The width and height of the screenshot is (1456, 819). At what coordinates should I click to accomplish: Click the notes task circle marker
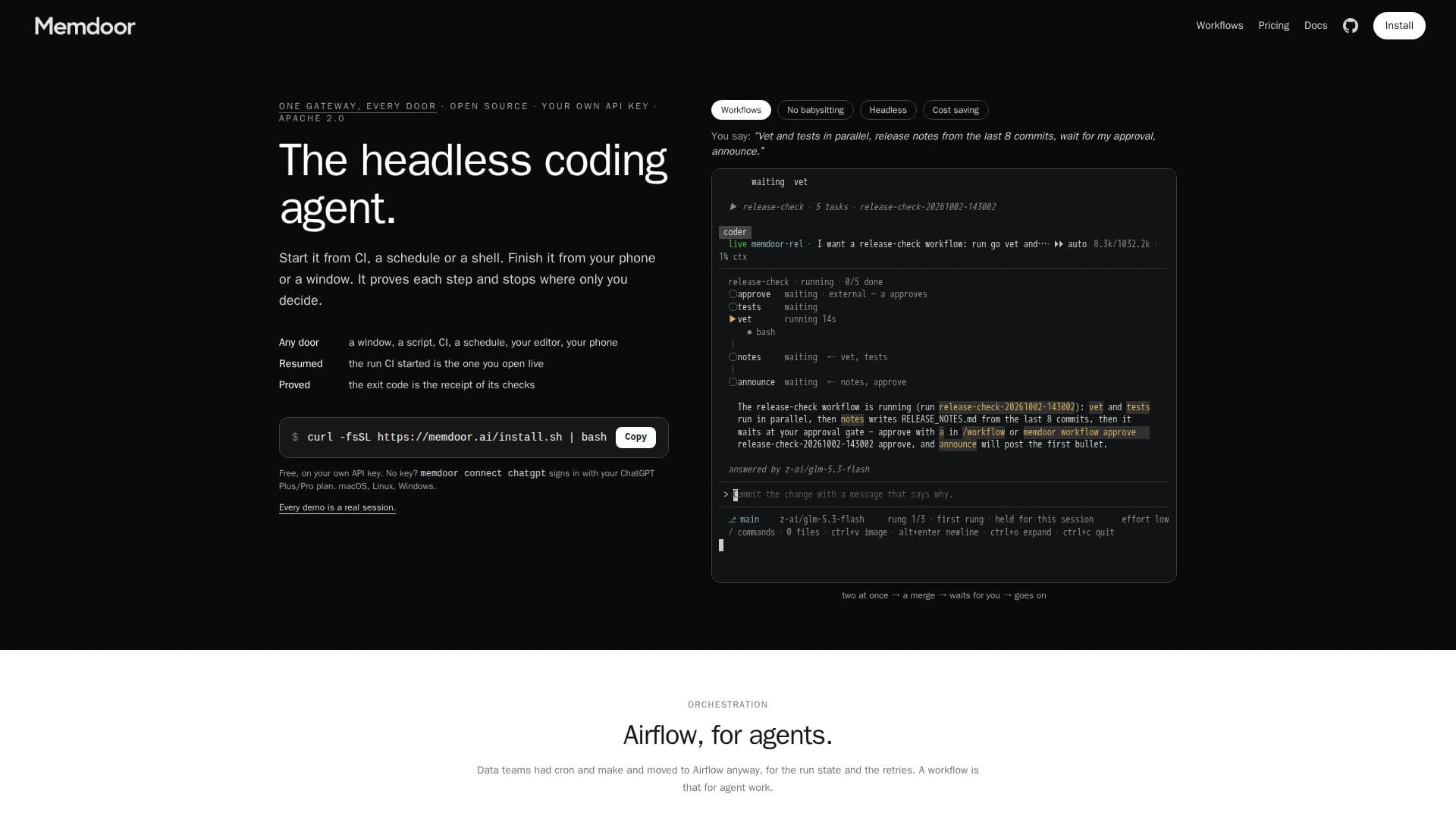733,357
